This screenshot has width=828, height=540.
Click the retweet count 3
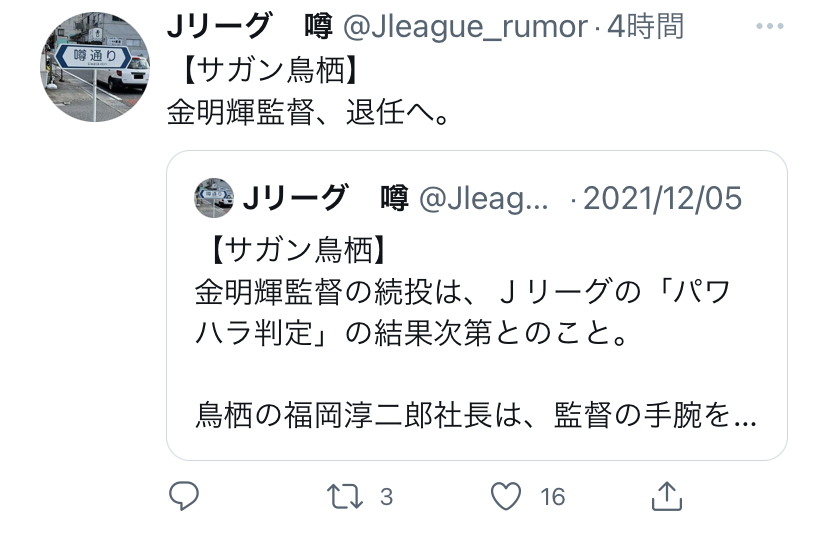(387, 497)
